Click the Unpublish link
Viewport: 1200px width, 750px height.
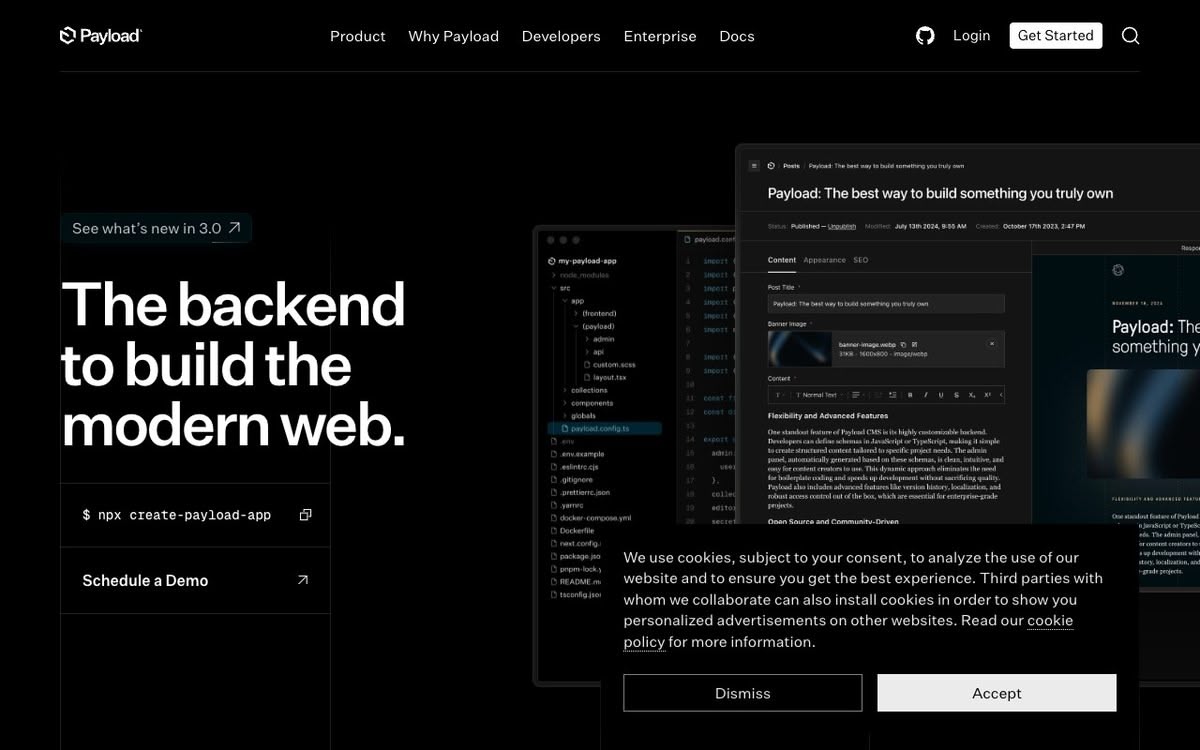842,227
